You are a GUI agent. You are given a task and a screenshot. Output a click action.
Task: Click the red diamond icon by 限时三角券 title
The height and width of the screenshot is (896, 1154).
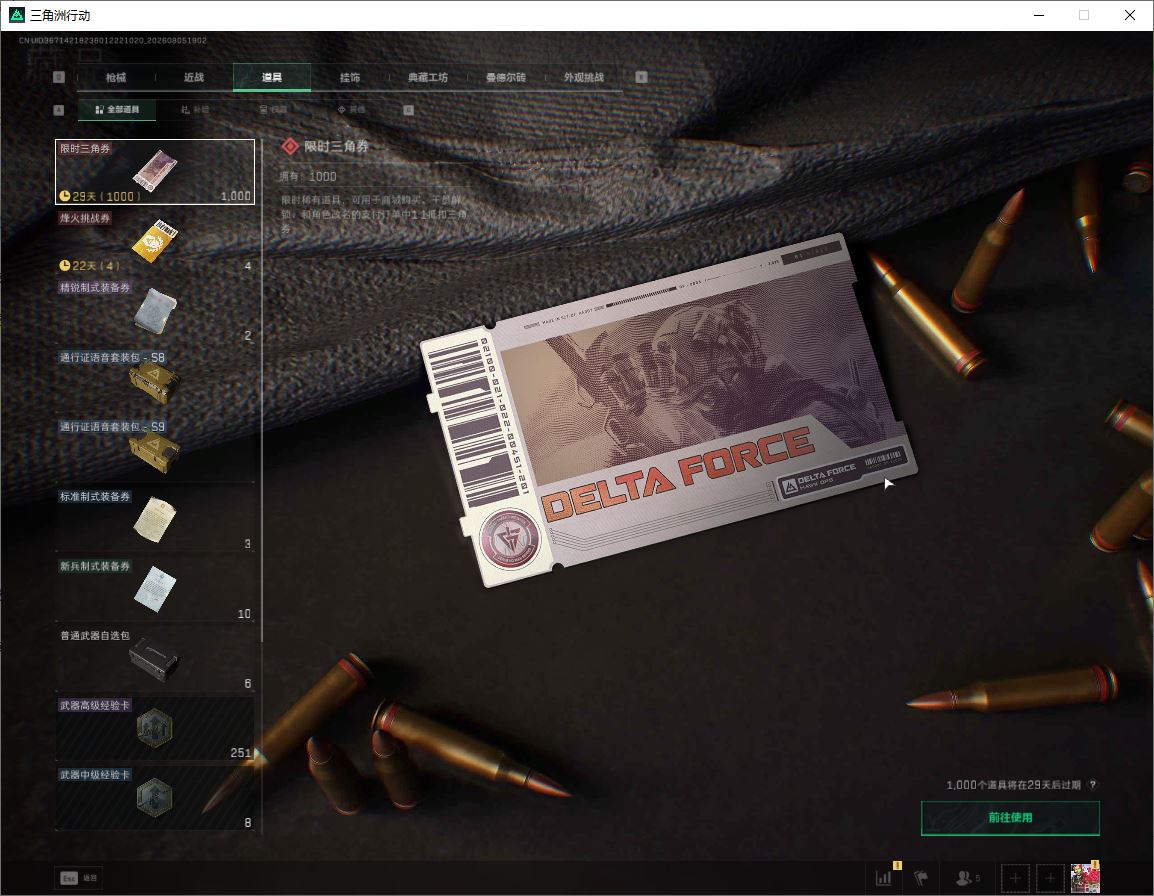290,147
